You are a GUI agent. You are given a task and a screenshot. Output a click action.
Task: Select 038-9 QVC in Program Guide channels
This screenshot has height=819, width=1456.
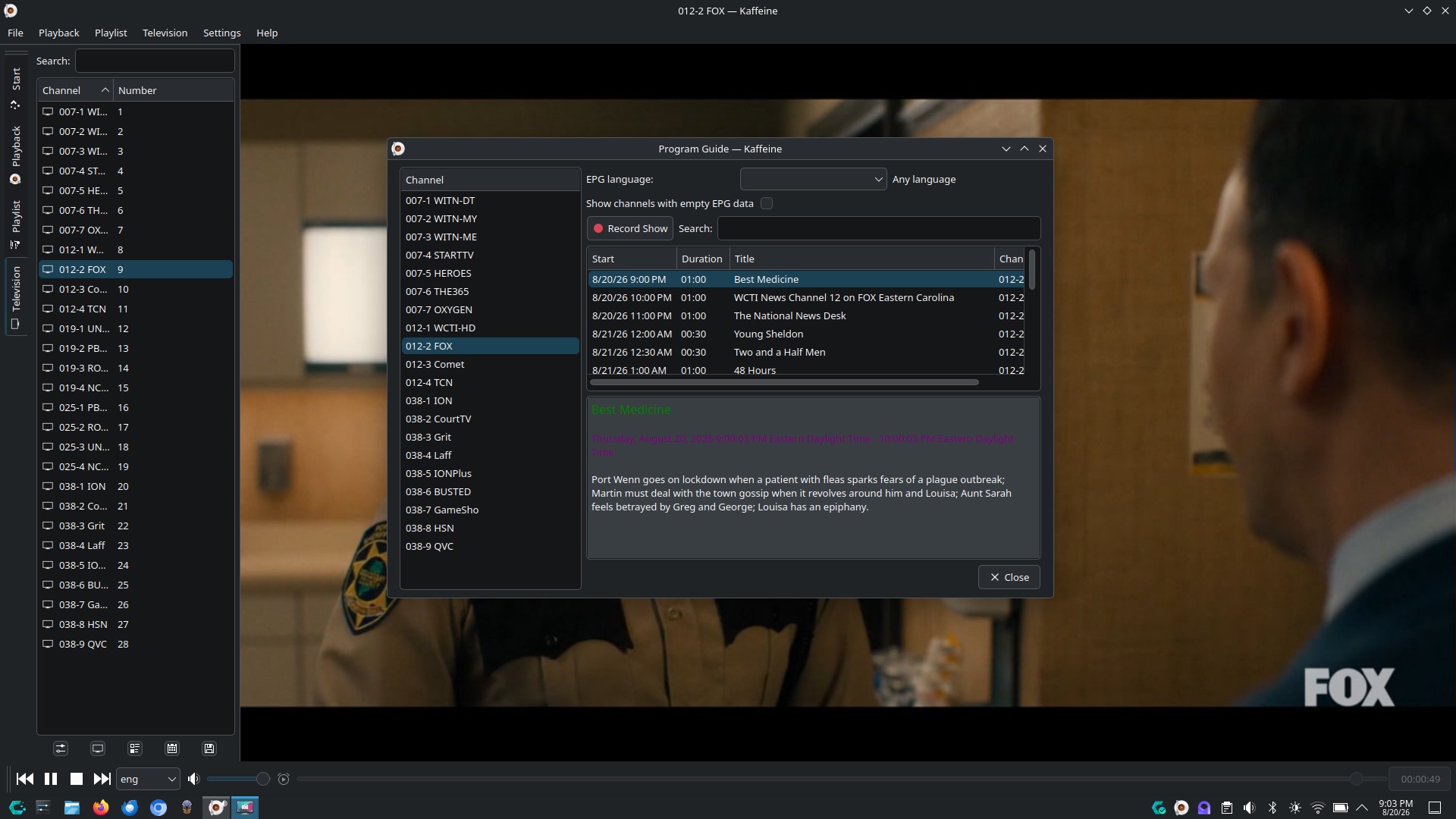pos(490,546)
